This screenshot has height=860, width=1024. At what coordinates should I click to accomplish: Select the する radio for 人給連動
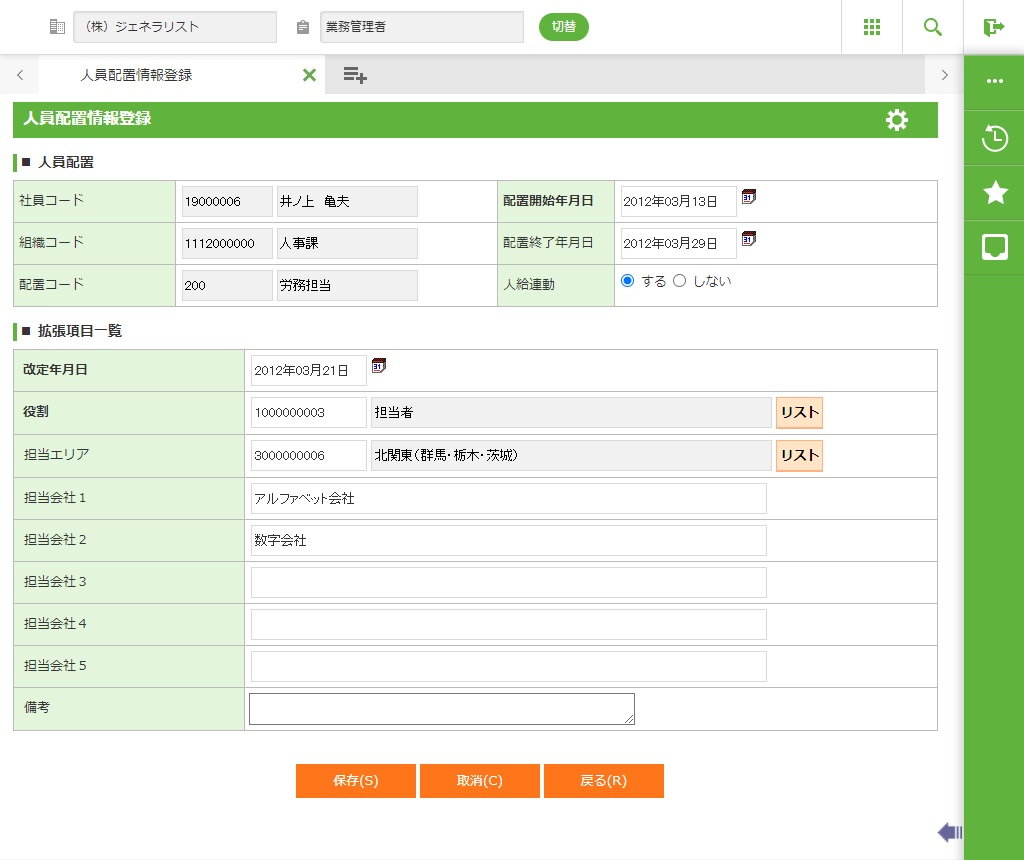628,281
